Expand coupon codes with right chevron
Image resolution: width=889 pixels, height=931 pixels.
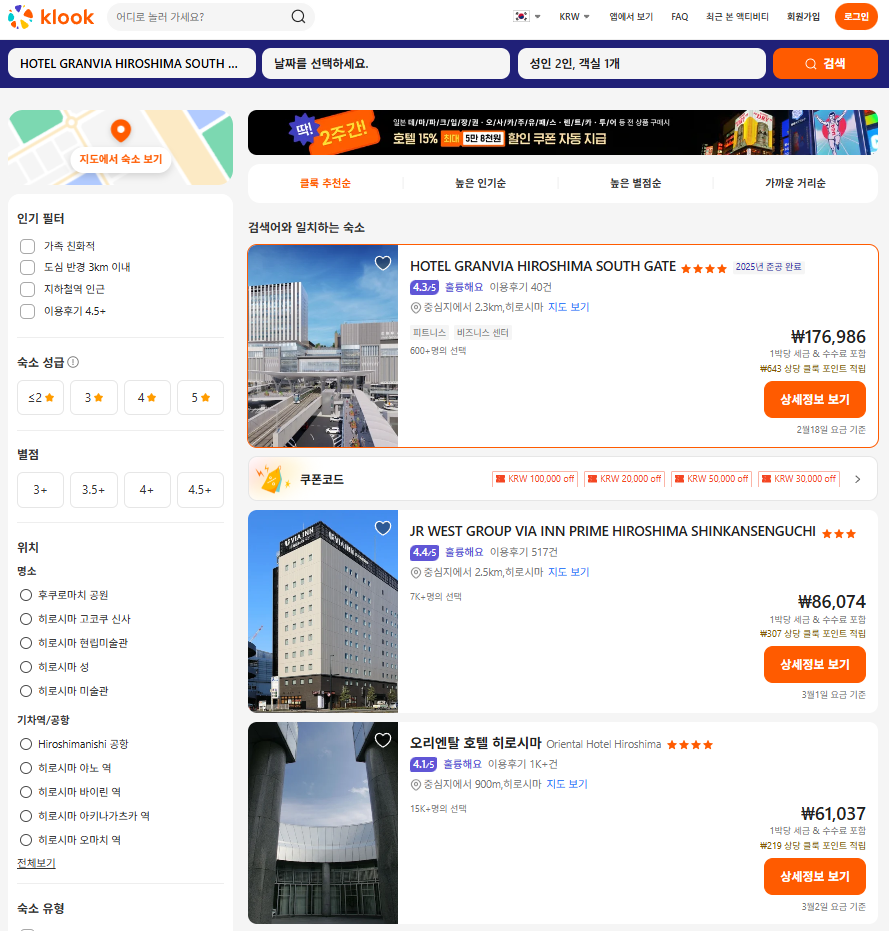(x=858, y=479)
